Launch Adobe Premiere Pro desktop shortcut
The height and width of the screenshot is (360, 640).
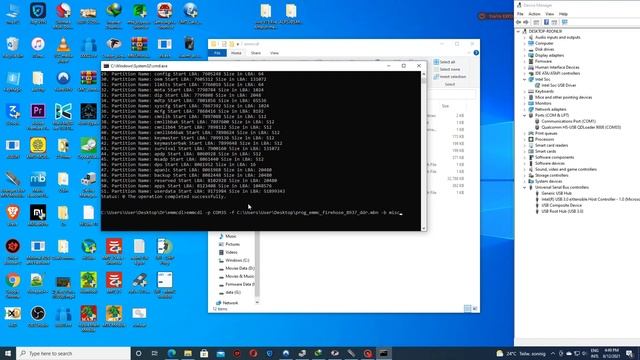(38, 116)
